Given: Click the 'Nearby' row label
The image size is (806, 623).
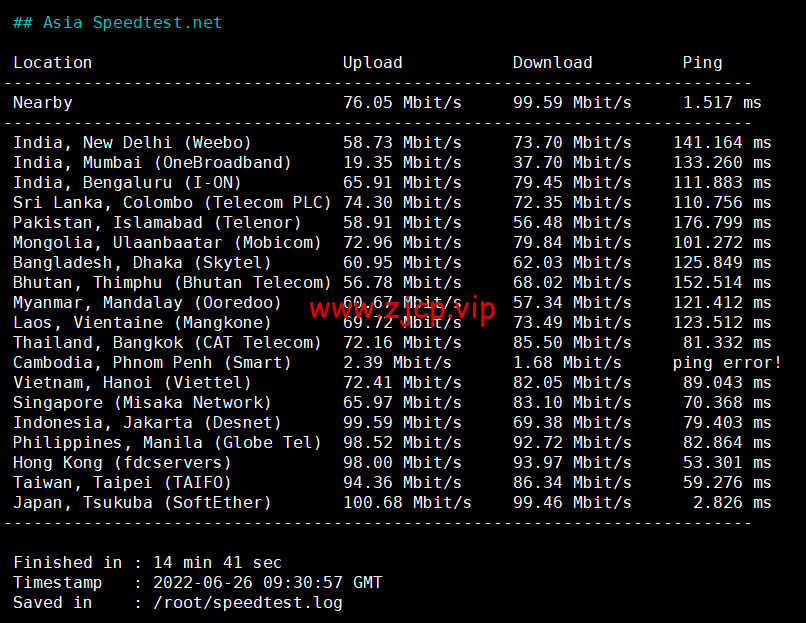Looking at the screenshot, I should [43, 103].
